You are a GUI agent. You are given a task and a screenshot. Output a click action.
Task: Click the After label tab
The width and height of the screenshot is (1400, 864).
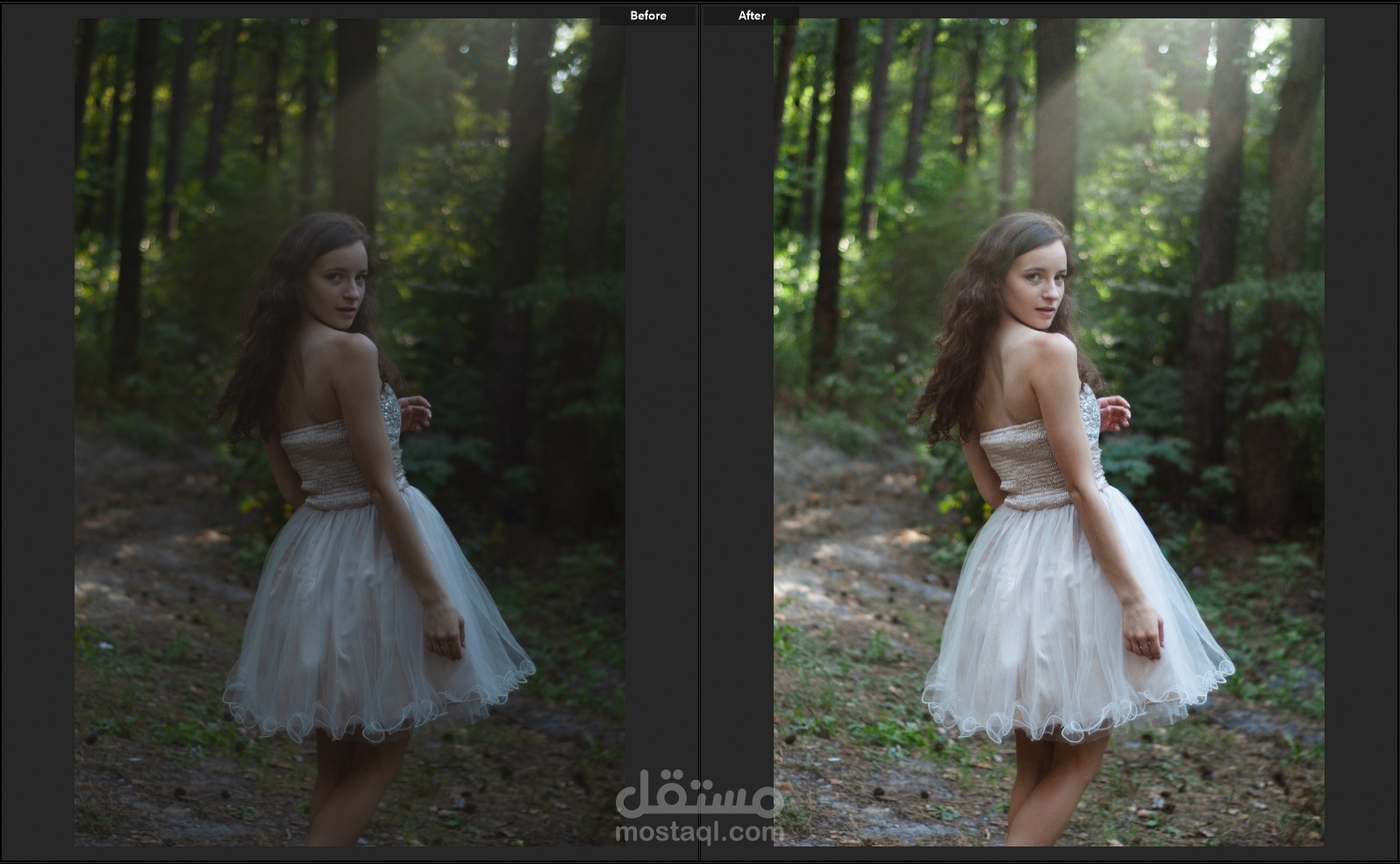tap(752, 16)
